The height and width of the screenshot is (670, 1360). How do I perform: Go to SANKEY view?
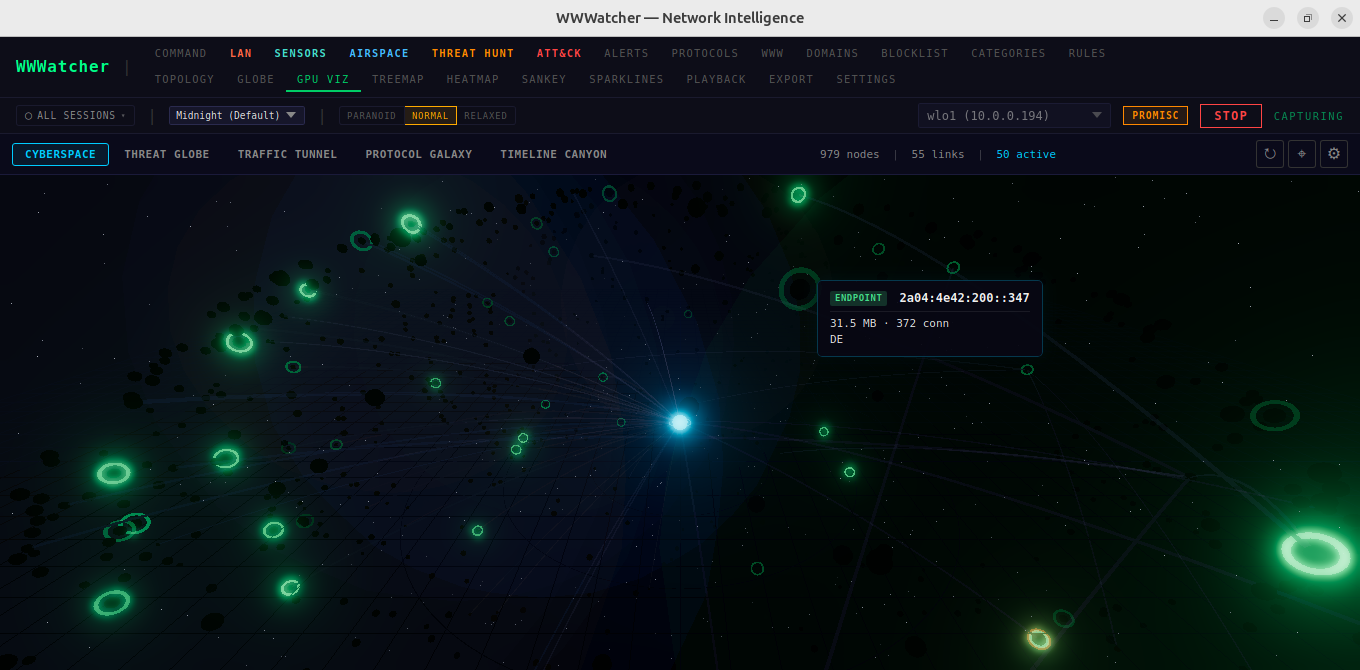(544, 79)
